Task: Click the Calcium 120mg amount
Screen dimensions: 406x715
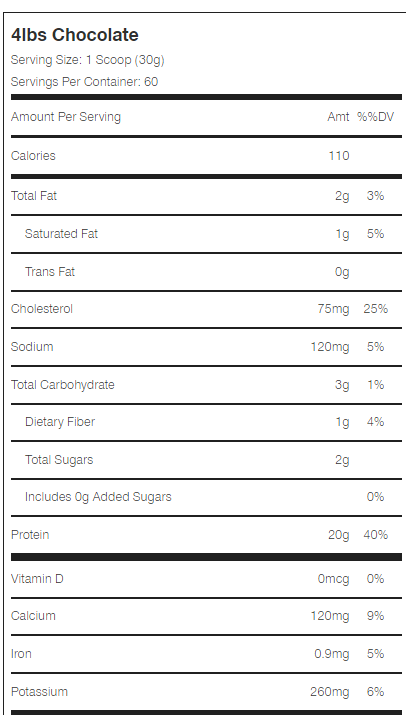Action: [330, 616]
